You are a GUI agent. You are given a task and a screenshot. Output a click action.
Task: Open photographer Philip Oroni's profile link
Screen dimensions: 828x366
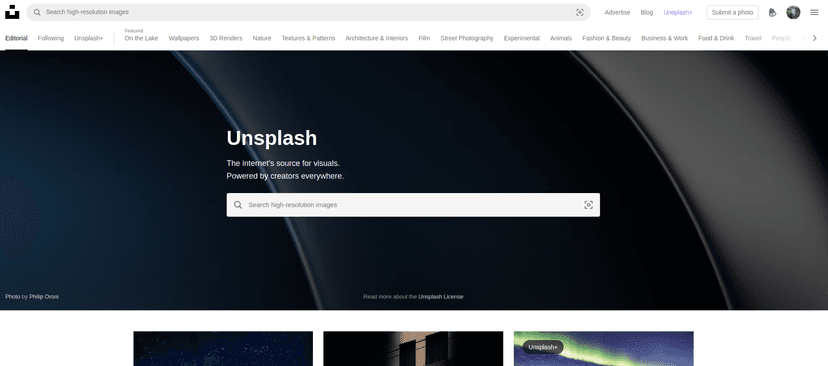[x=44, y=297]
